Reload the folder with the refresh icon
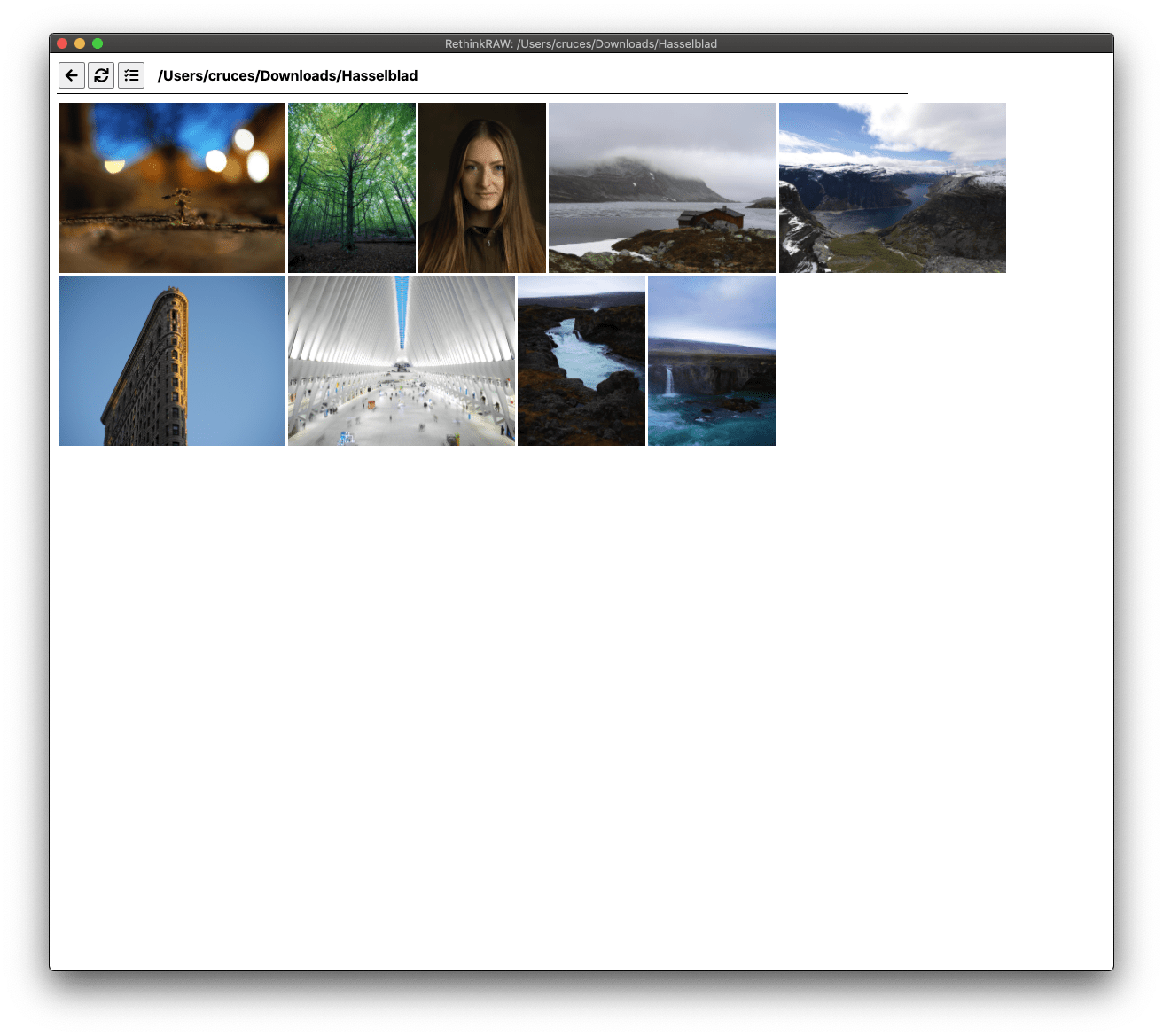The width and height of the screenshot is (1163, 1036). coord(101,75)
